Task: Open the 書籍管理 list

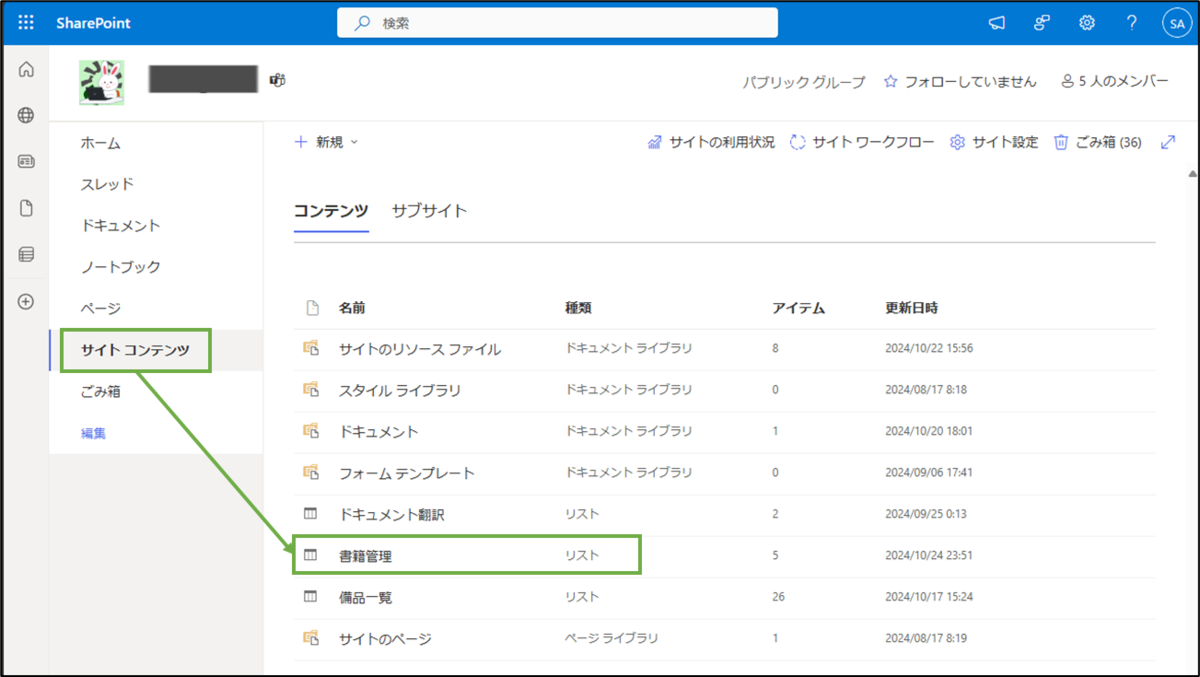Action: pos(365,555)
